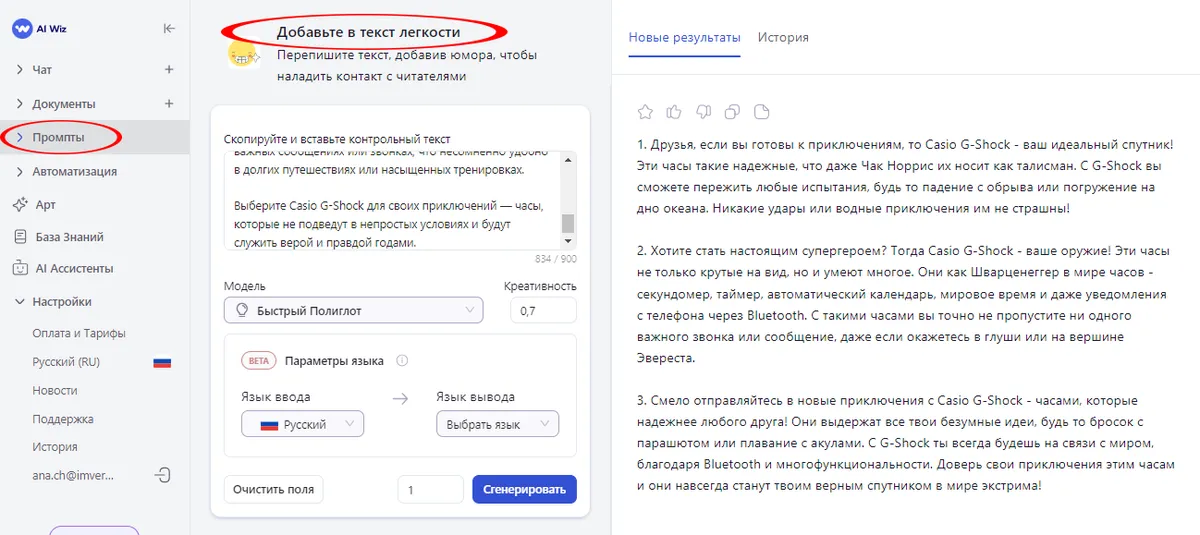The image size is (1200, 535).
Task: Open Оплата и Тарифы settings
Action: click(79, 333)
